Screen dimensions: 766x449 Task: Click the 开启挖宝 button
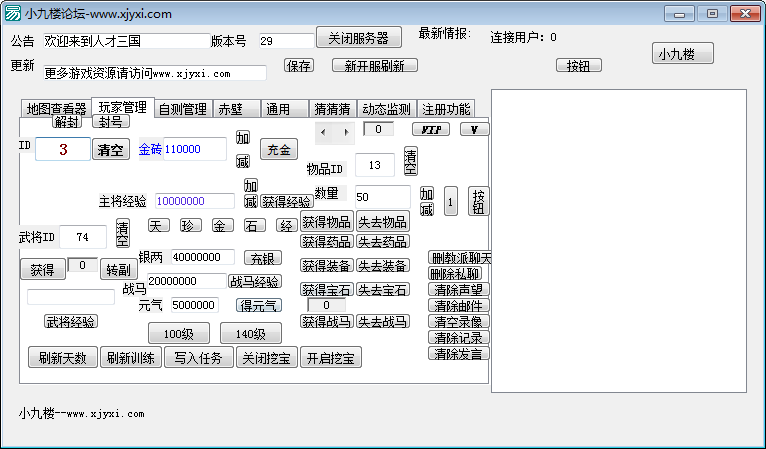(x=331, y=357)
